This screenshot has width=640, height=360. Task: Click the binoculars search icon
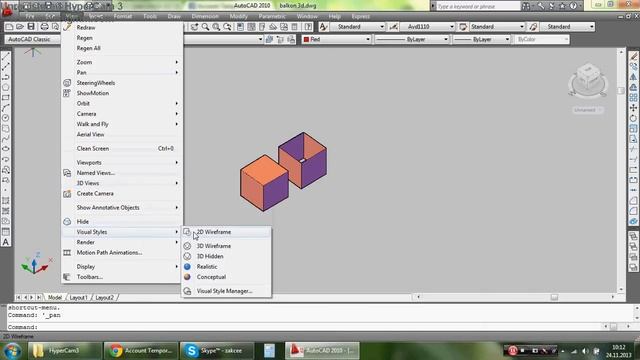526,6
